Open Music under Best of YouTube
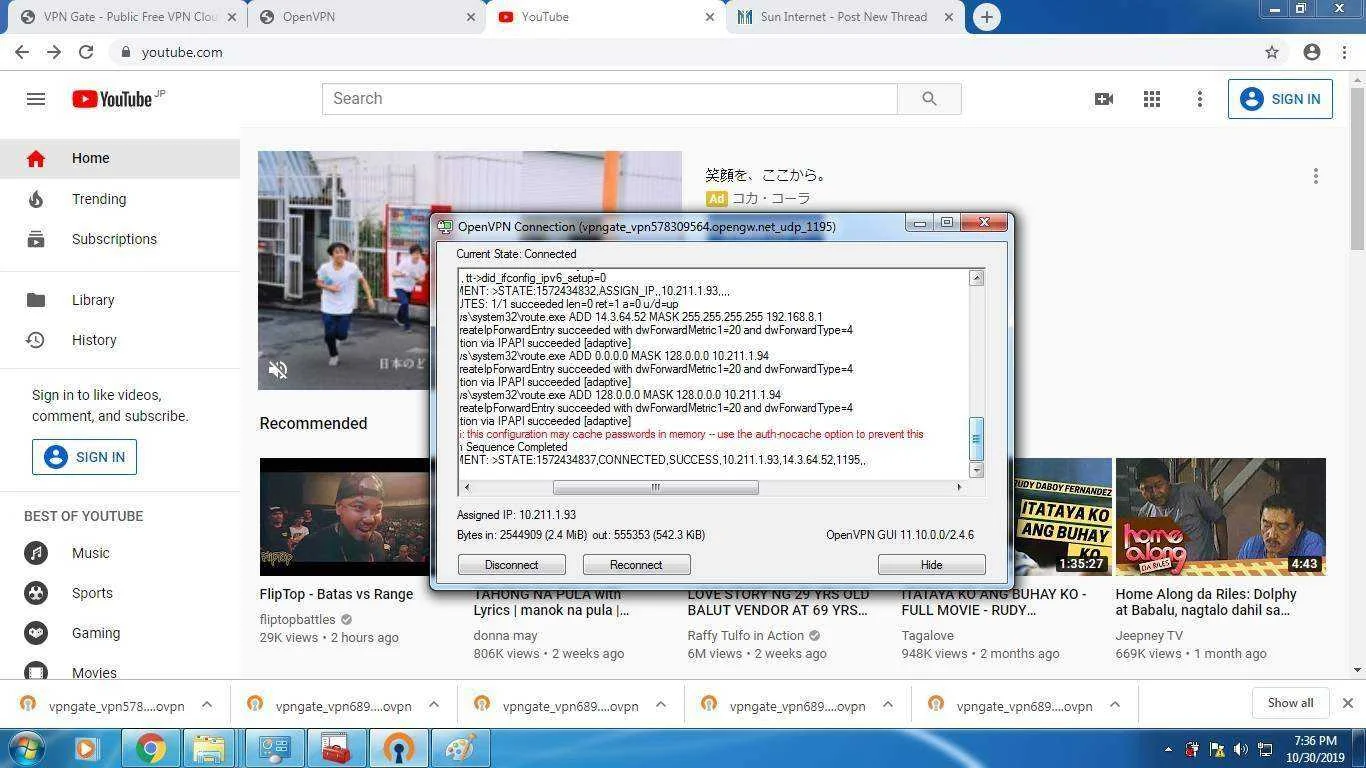This screenshot has width=1366, height=768. click(120, 553)
